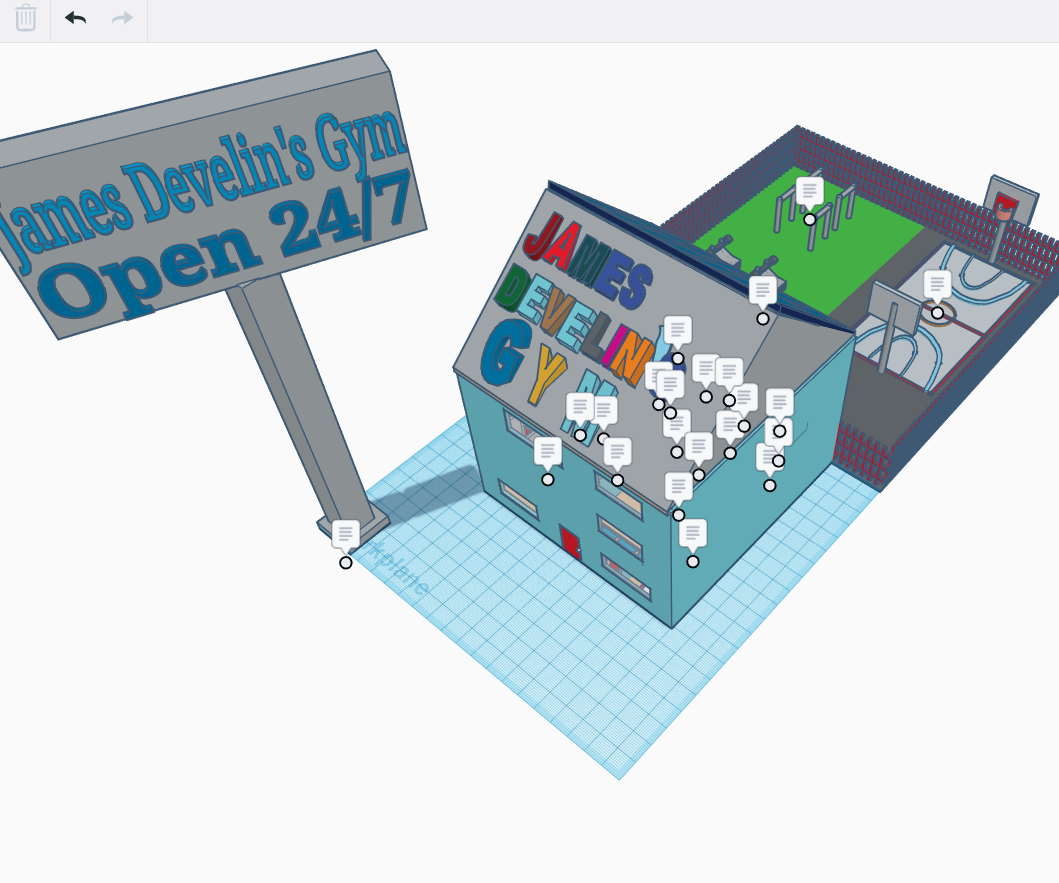Image resolution: width=1059 pixels, height=883 pixels.
Task: Select the red front door
Action: point(571,543)
